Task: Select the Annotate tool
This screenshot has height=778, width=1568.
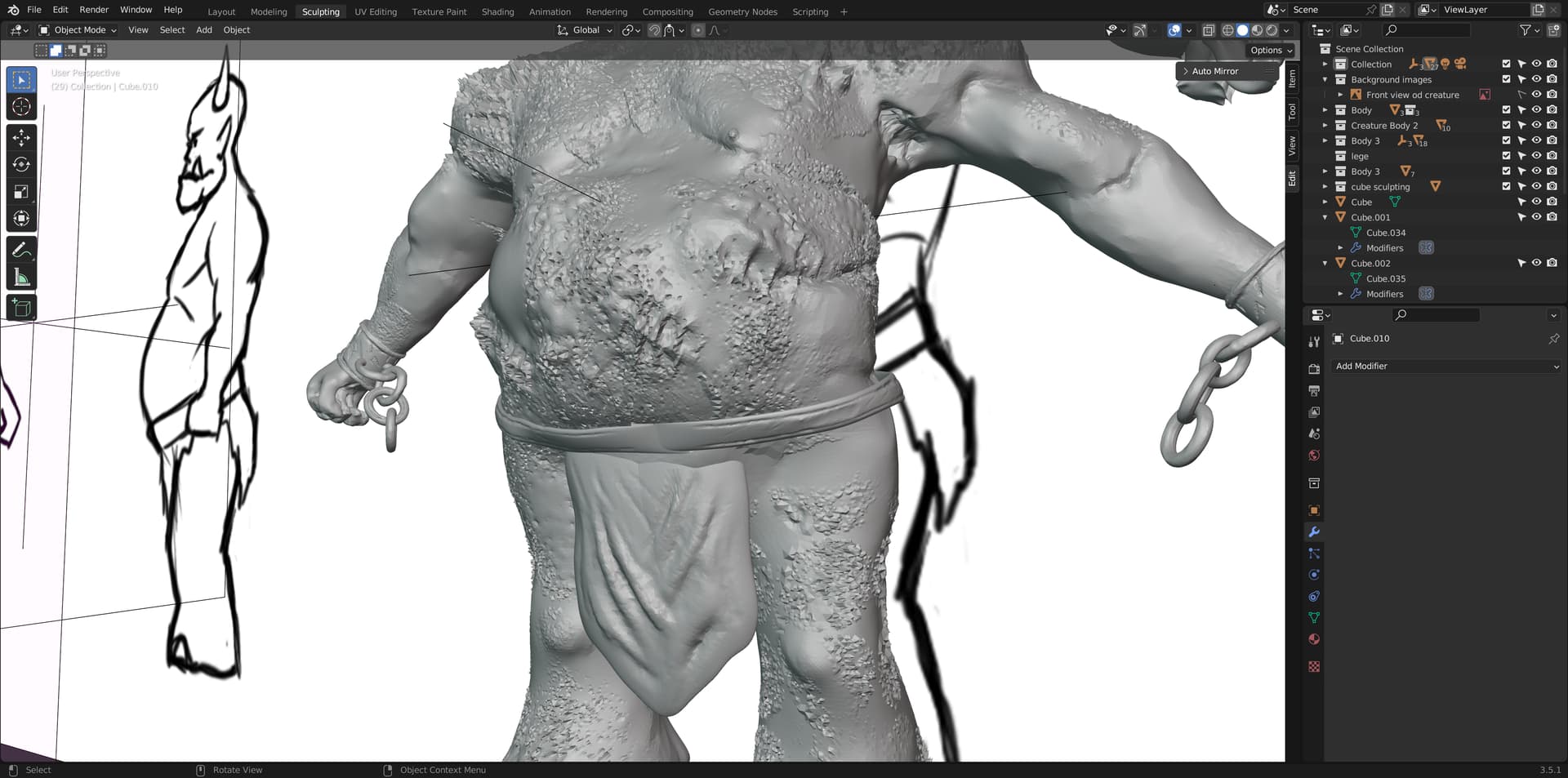Action: point(22,250)
